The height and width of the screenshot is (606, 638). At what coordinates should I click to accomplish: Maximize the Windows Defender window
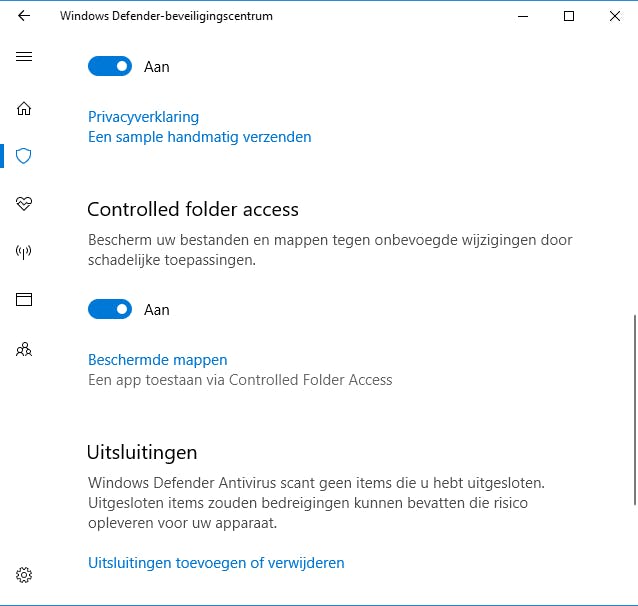[x=569, y=16]
